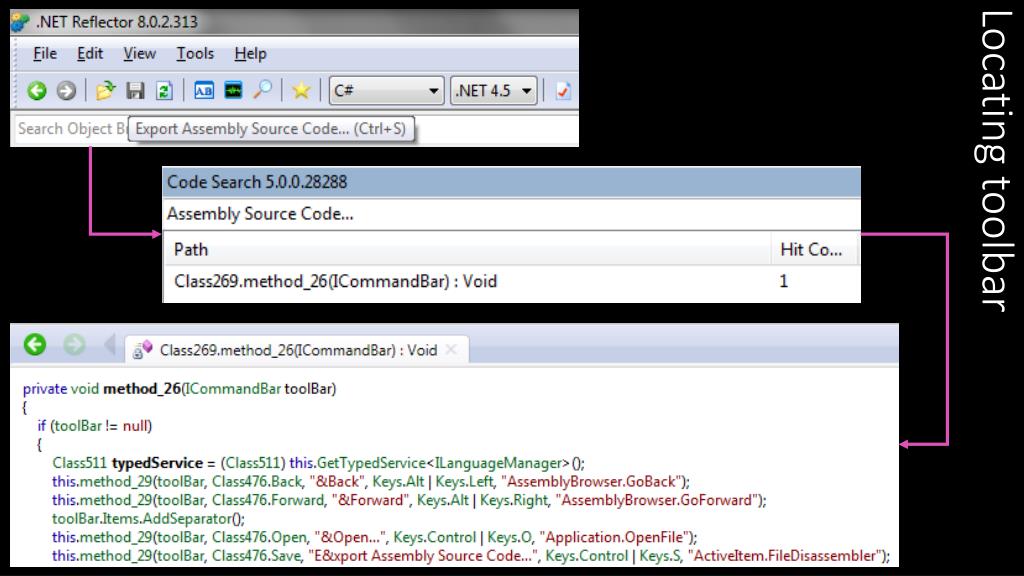Click the hit count value 1

point(784,281)
